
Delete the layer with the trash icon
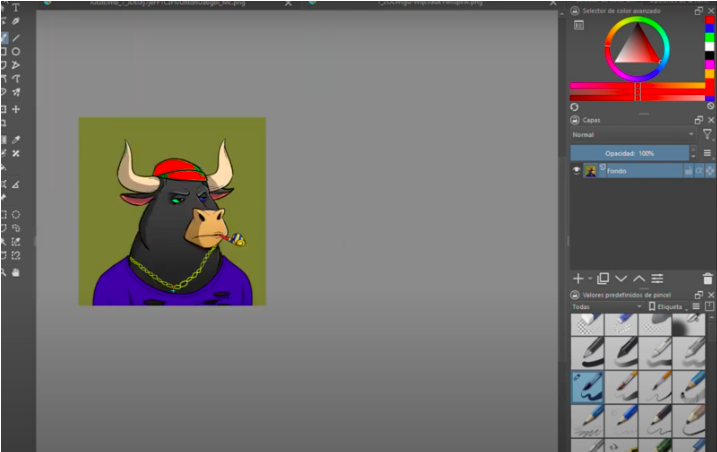(x=707, y=278)
